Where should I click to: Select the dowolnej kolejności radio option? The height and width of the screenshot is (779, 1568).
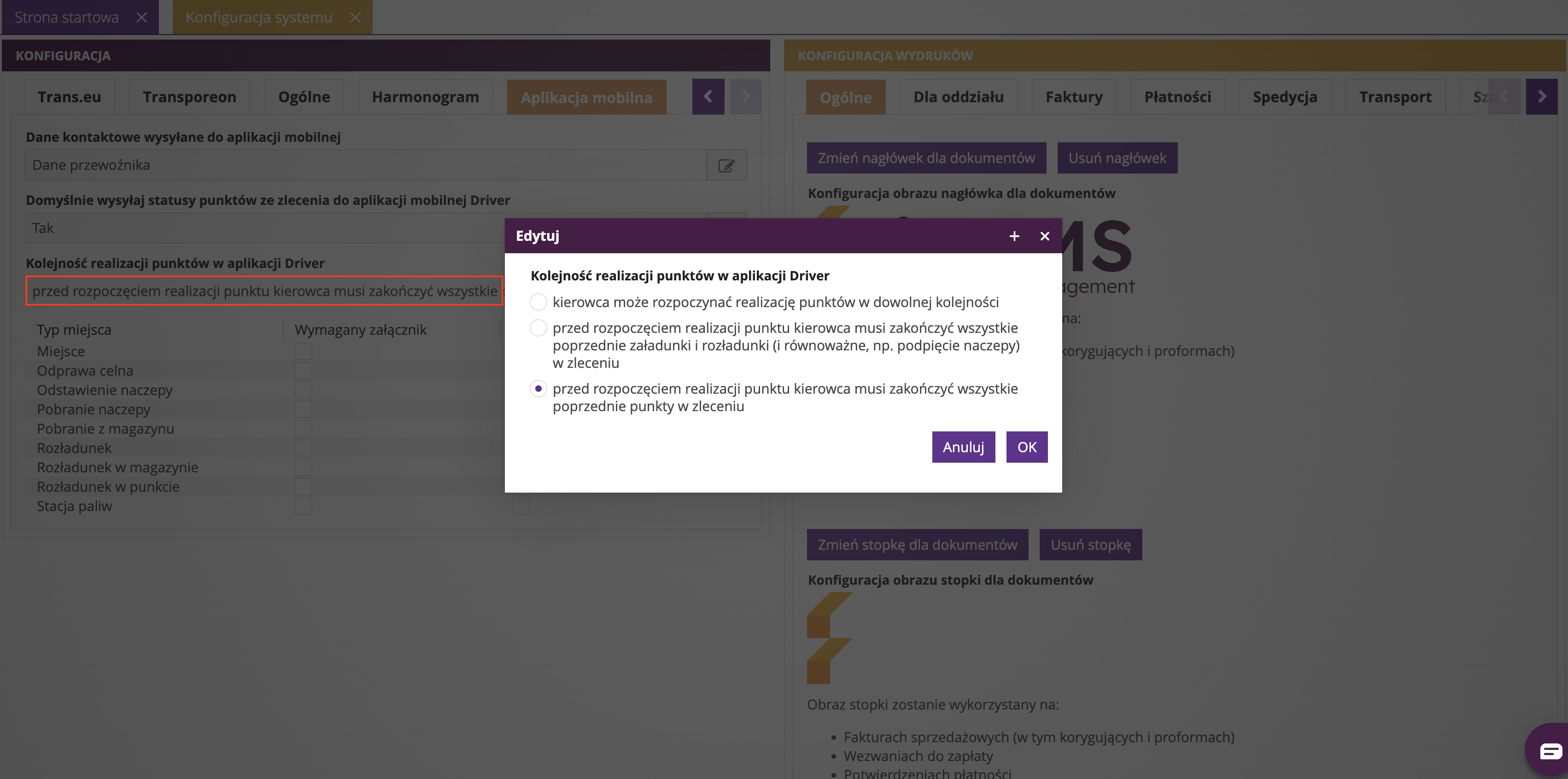(x=538, y=302)
